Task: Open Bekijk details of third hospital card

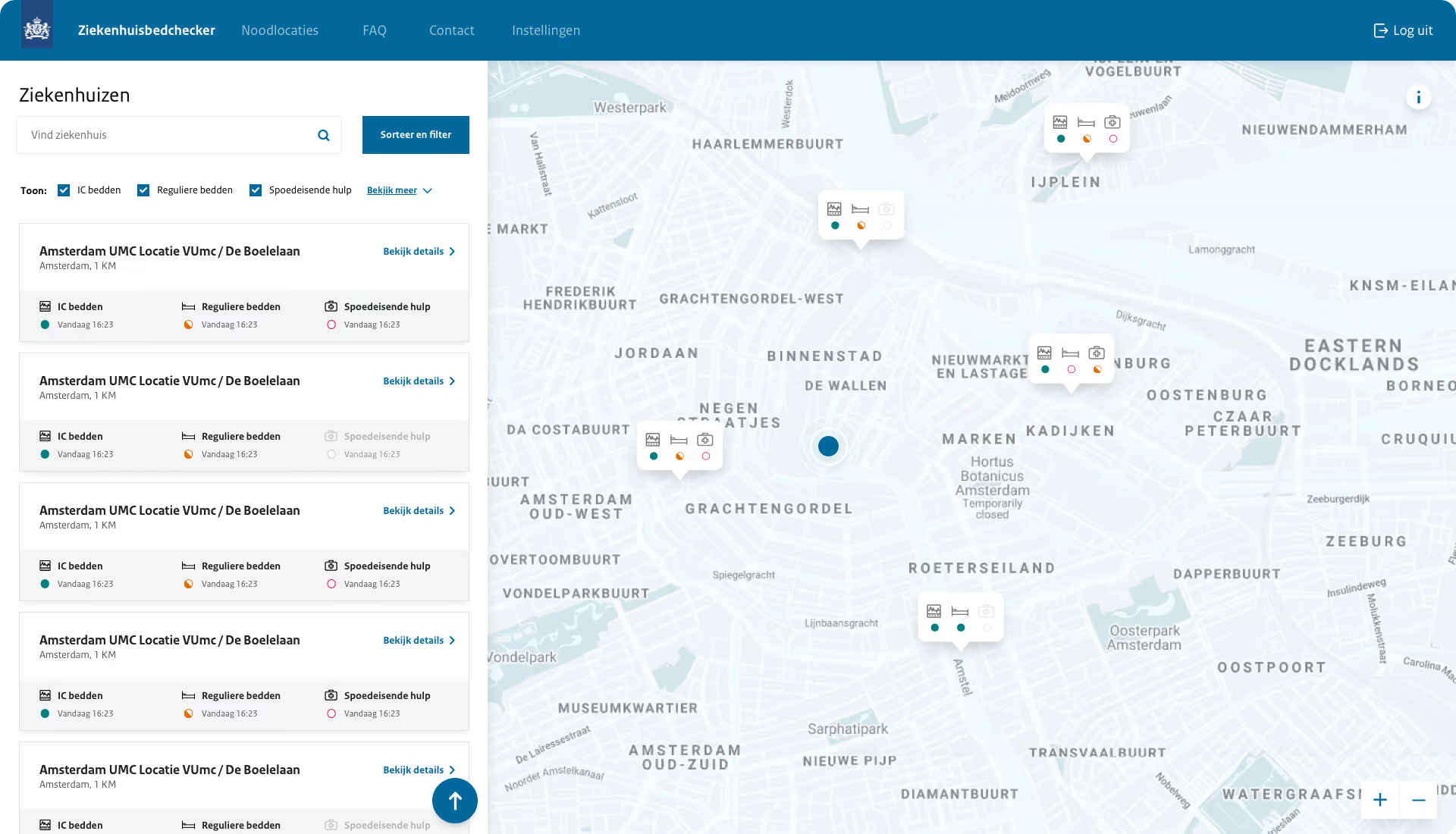Action: coord(419,511)
